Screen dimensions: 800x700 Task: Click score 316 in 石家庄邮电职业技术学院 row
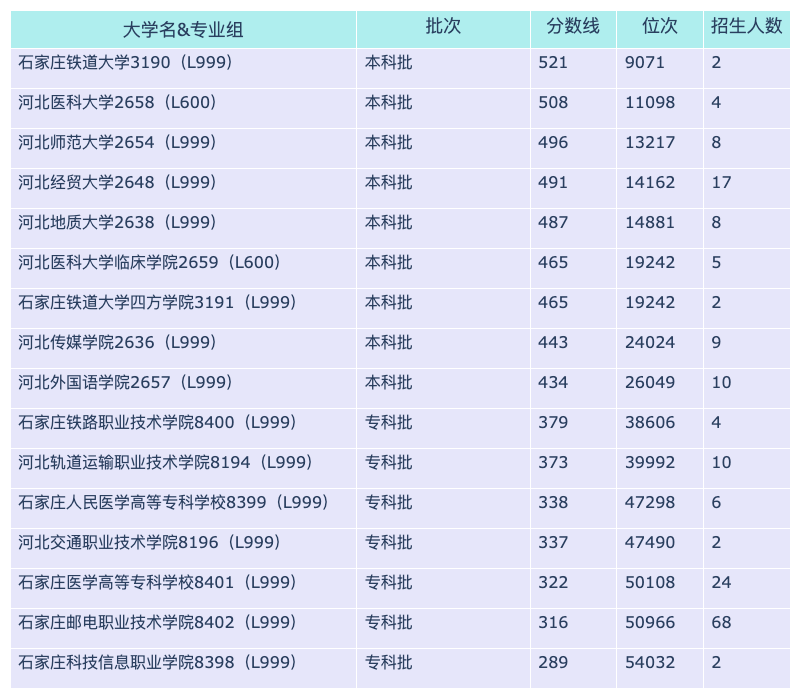(553, 622)
